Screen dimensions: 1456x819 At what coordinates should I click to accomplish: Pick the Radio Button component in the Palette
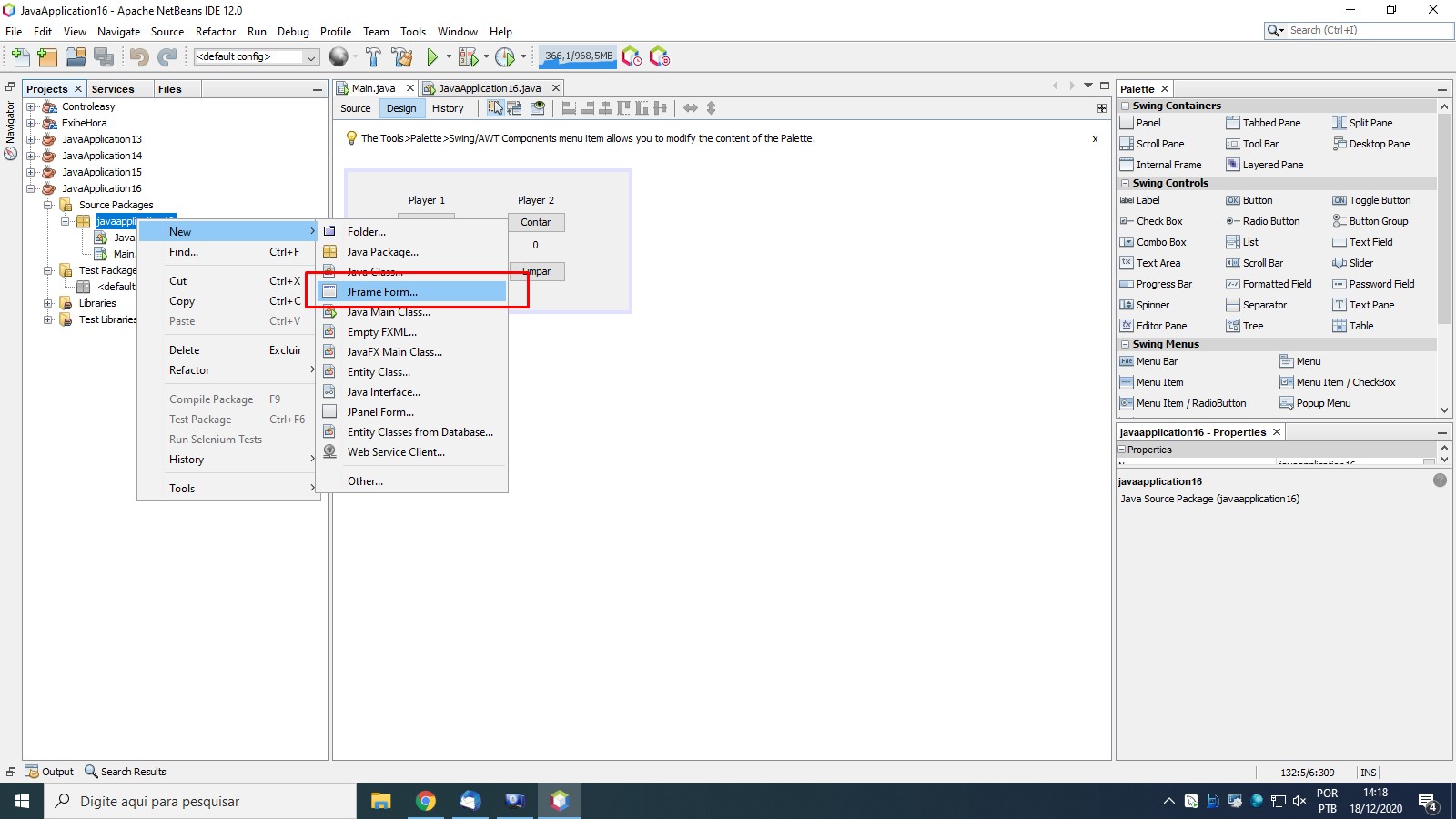coord(1263,221)
